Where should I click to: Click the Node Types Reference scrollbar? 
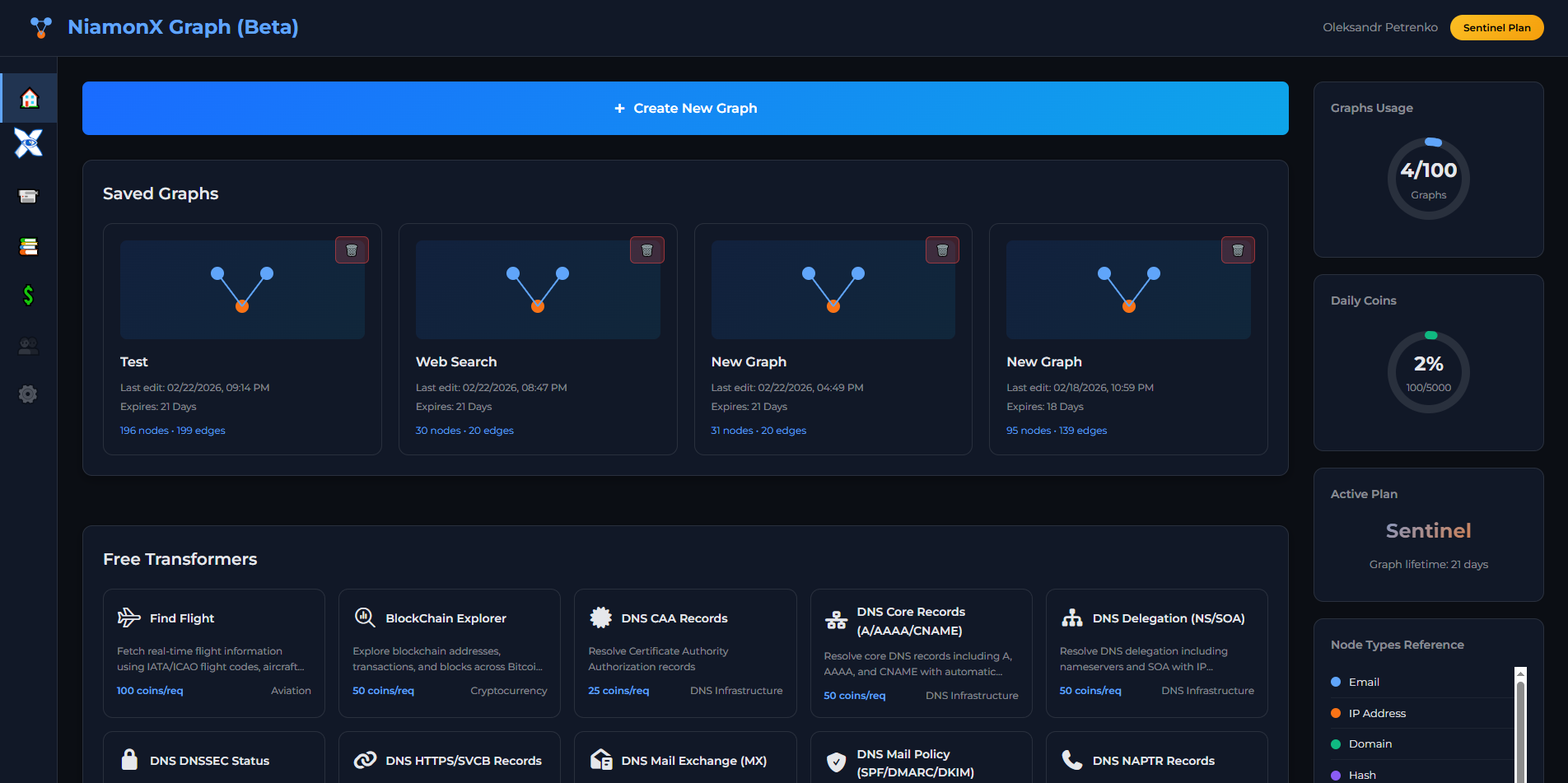click(1520, 725)
